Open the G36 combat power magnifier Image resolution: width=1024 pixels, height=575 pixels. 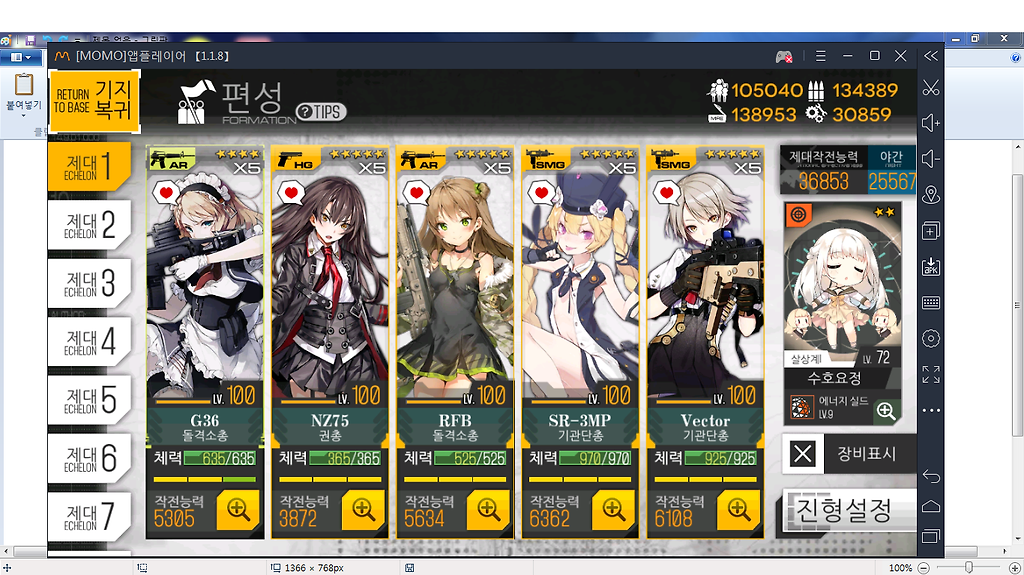pyautogui.click(x=238, y=510)
